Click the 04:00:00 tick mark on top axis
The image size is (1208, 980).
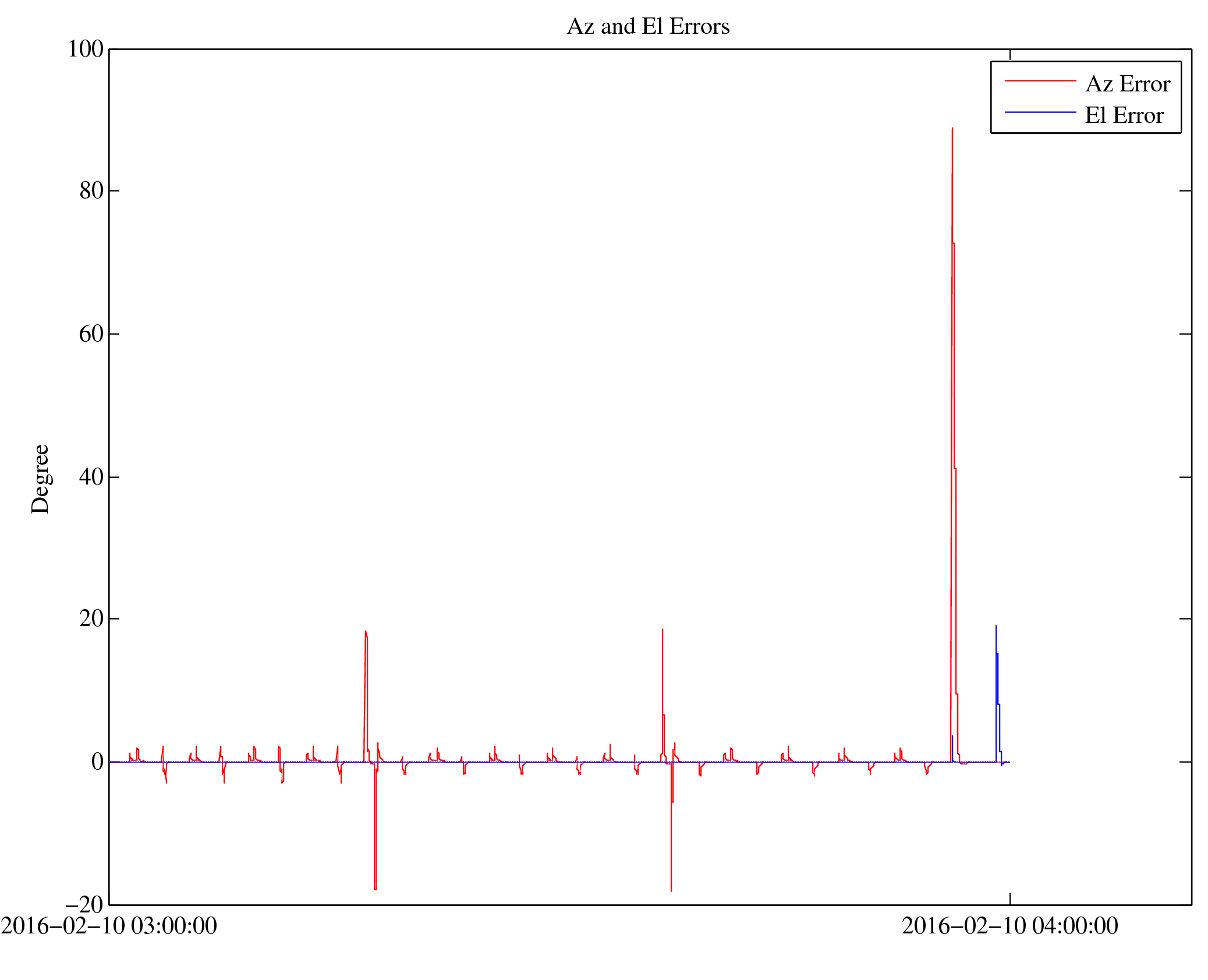pos(1009,54)
